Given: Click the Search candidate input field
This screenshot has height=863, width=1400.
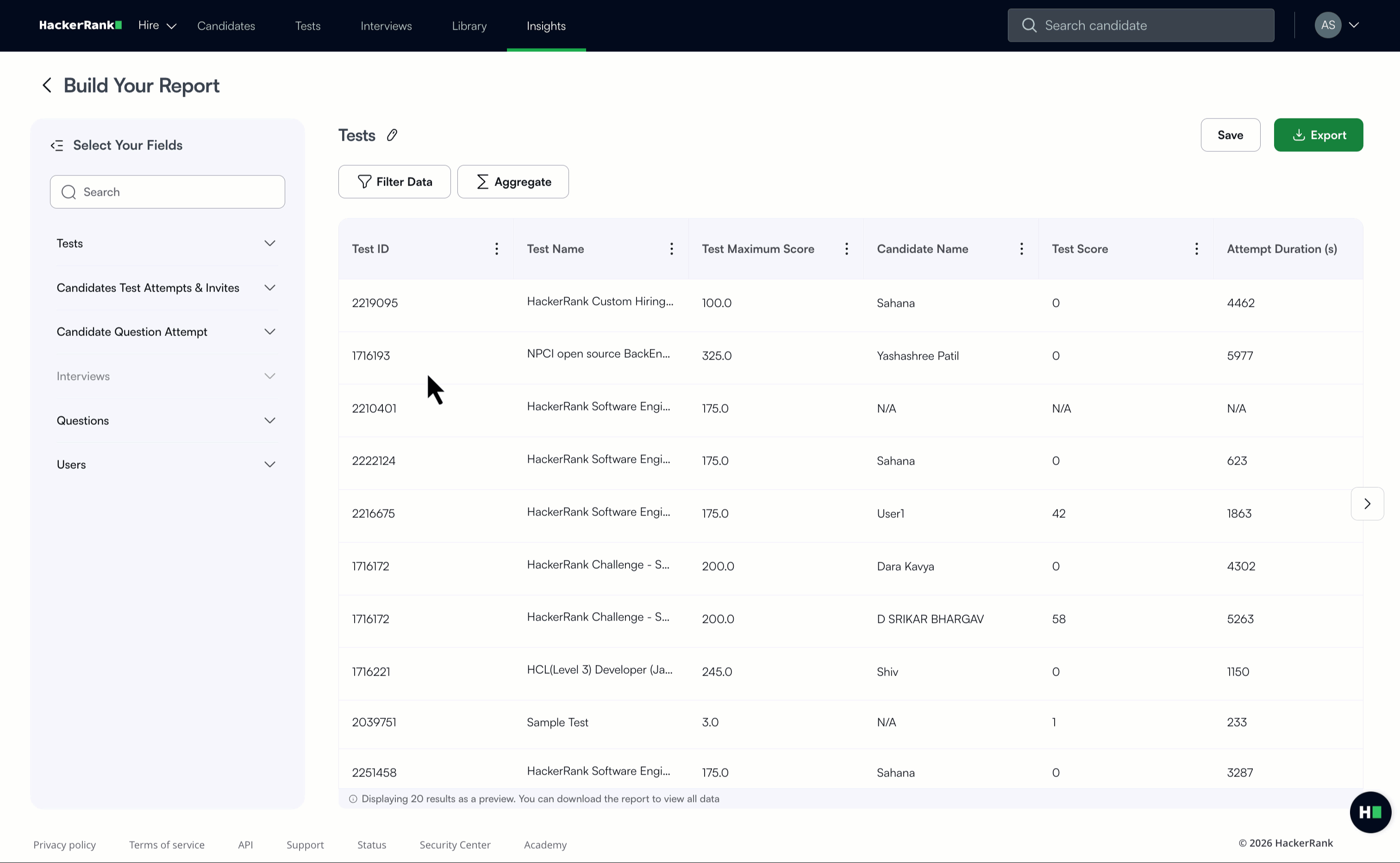Looking at the screenshot, I should [x=1140, y=25].
